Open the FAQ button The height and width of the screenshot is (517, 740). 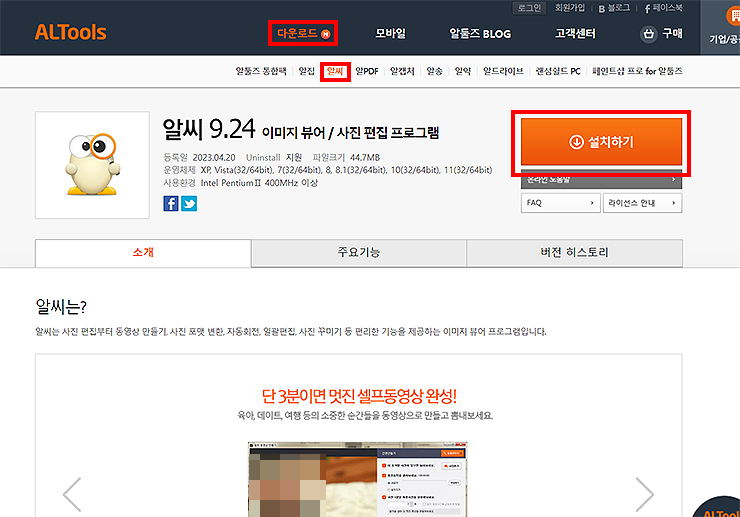click(561, 203)
